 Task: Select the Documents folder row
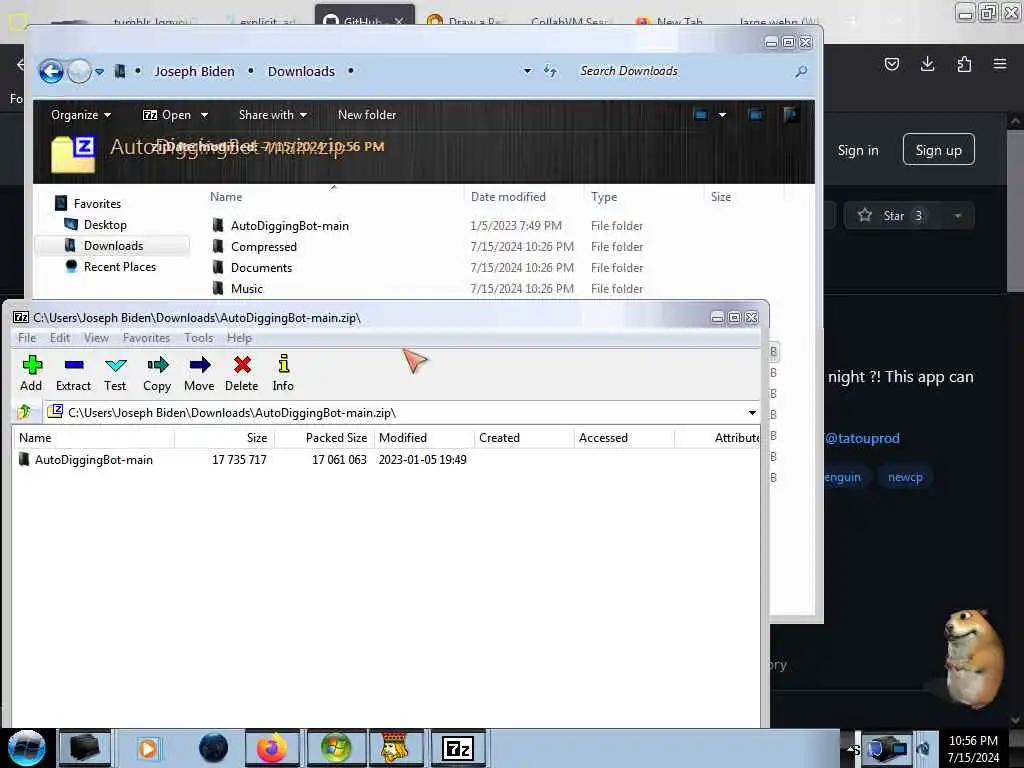(x=261, y=268)
